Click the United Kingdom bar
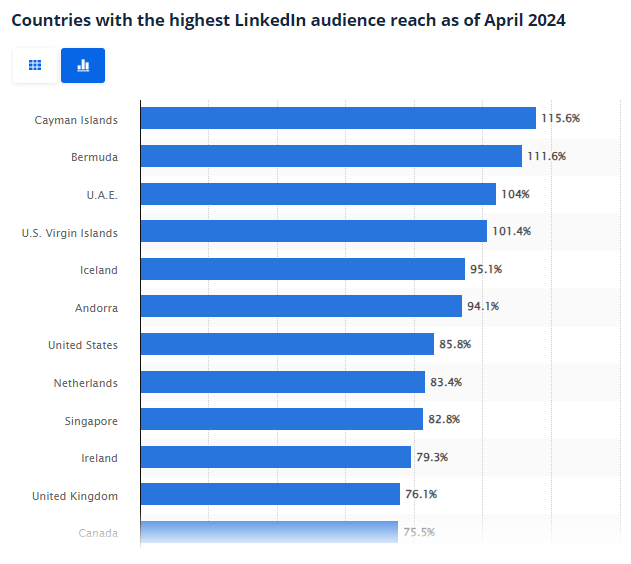This screenshot has width=631, height=564. point(270,494)
